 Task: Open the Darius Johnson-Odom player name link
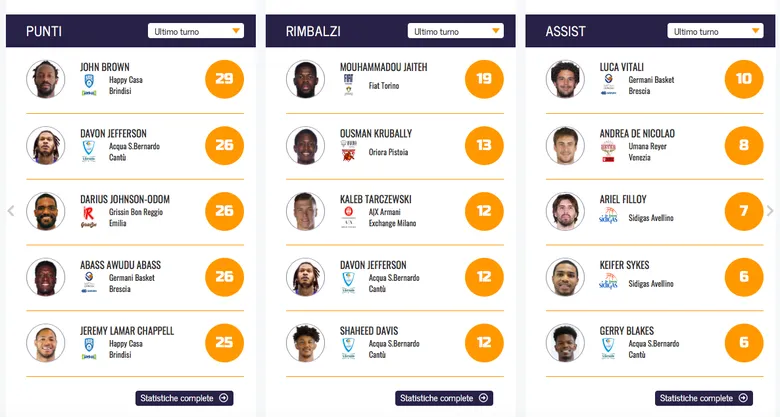(127, 200)
